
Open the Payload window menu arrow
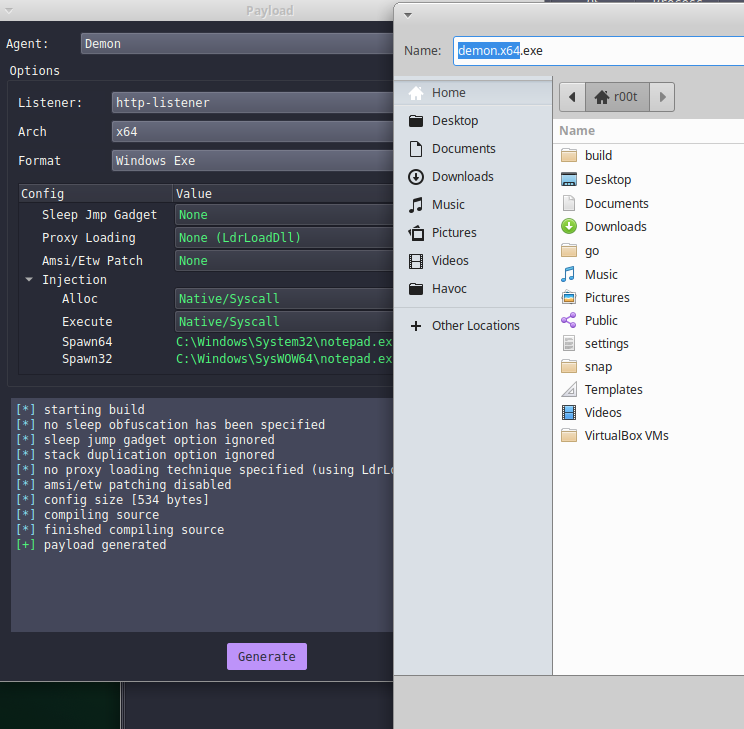(8, 11)
